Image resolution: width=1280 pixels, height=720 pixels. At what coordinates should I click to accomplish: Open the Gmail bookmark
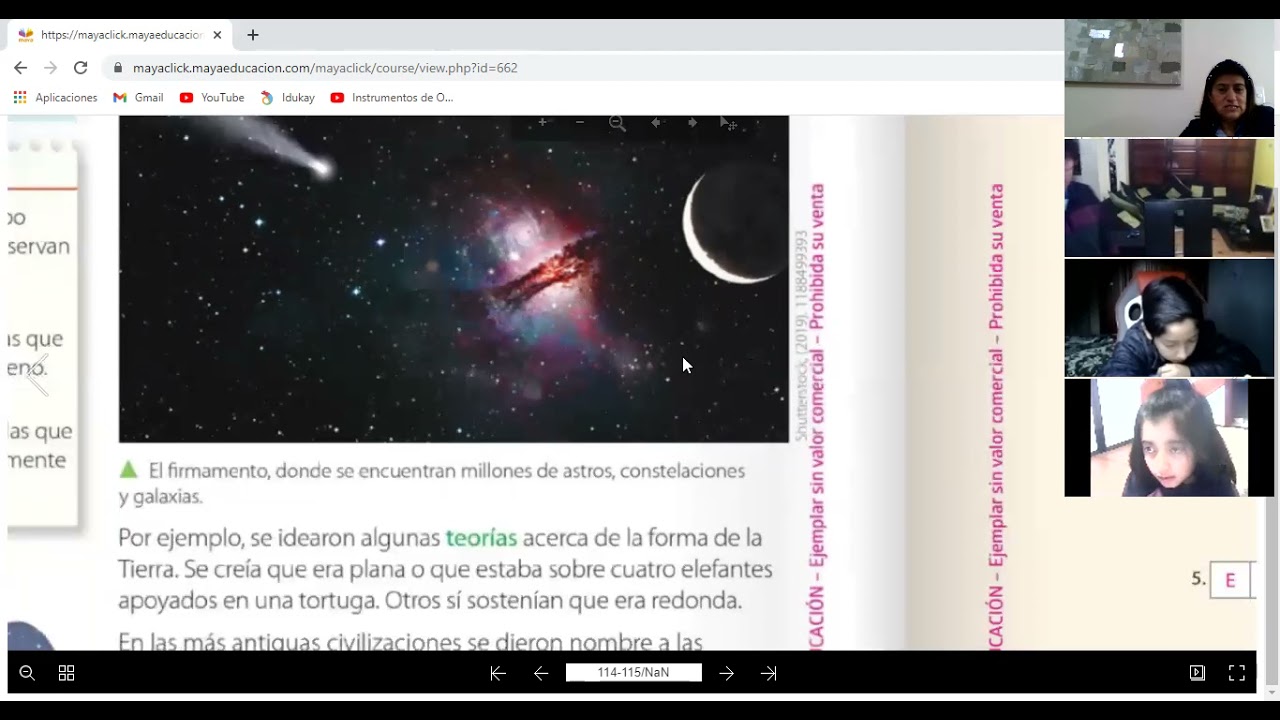pyautogui.click(x=138, y=98)
